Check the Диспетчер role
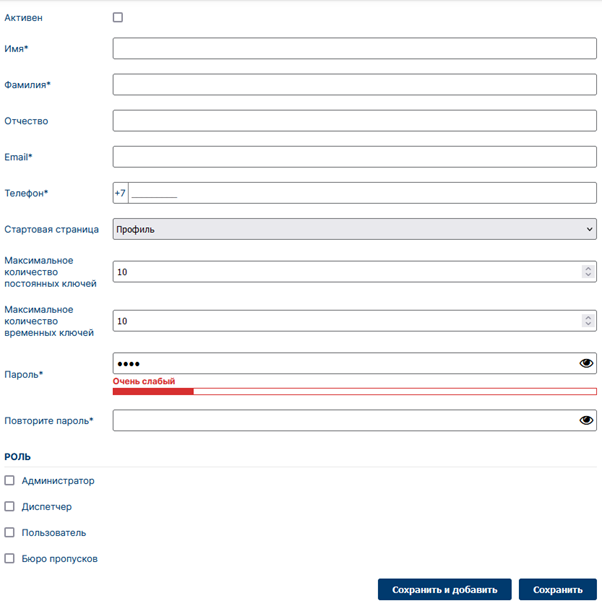Image resolution: width=602 pixels, height=606 pixels. pyautogui.click(x=9, y=506)
